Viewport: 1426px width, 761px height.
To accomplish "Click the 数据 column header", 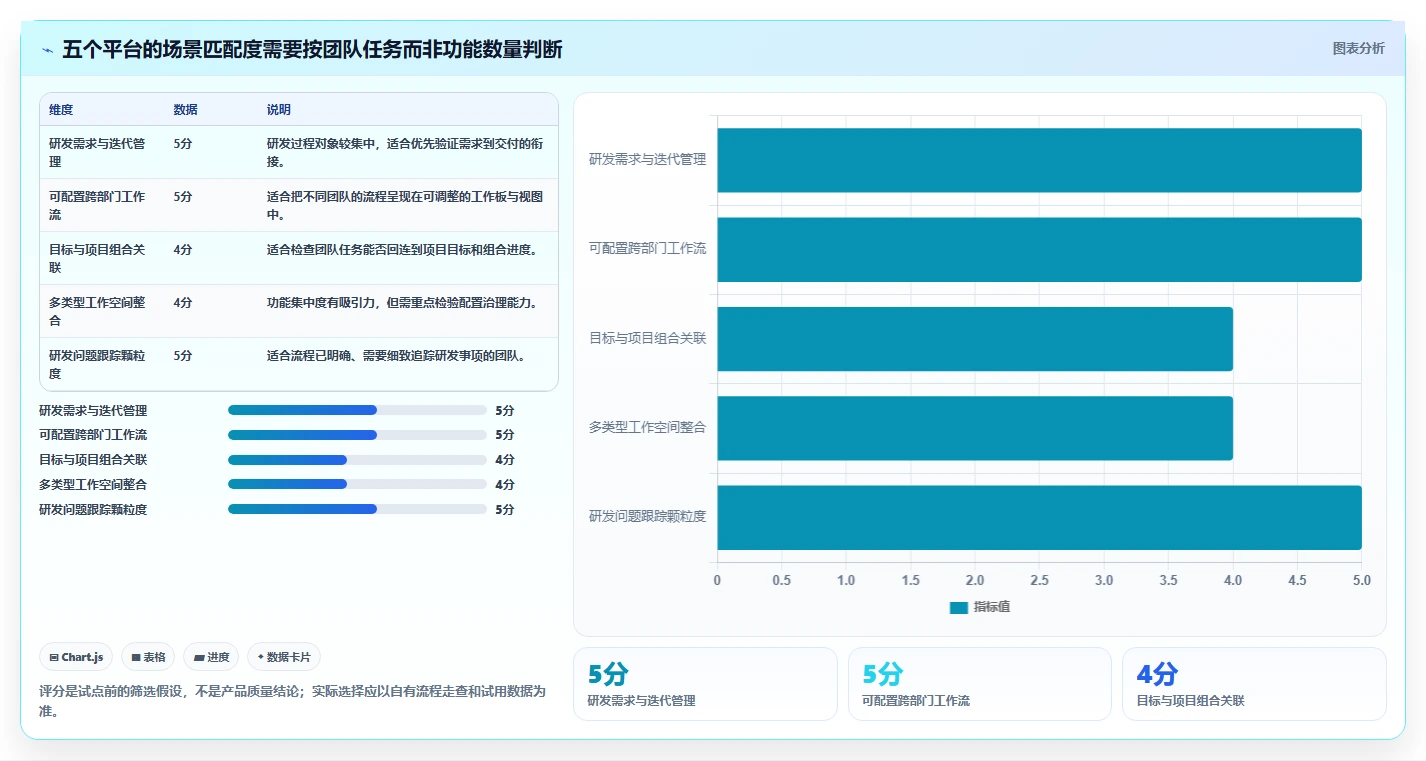I will 185,110.
